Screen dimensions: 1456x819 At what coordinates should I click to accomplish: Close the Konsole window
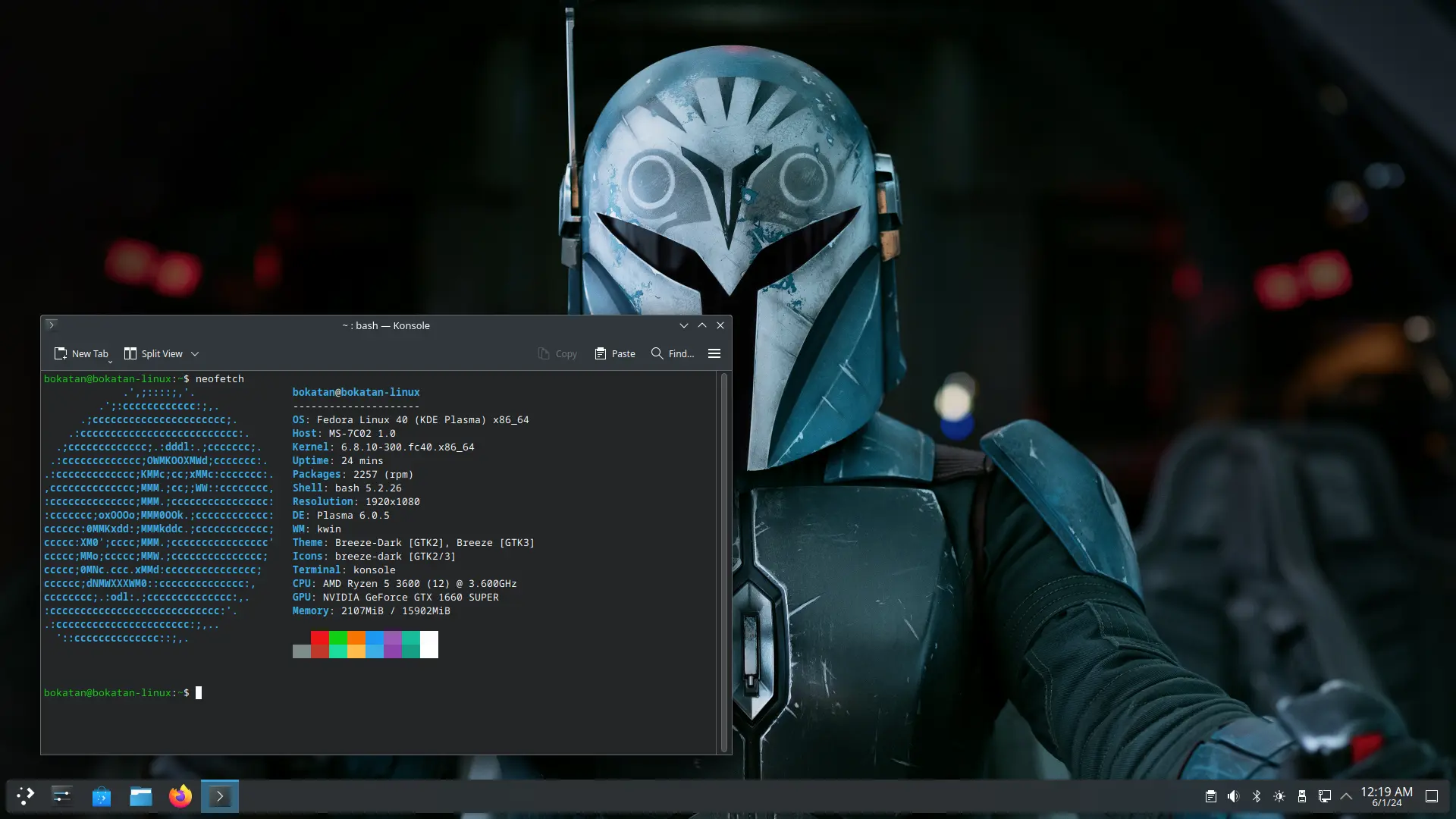pos(720,325)
